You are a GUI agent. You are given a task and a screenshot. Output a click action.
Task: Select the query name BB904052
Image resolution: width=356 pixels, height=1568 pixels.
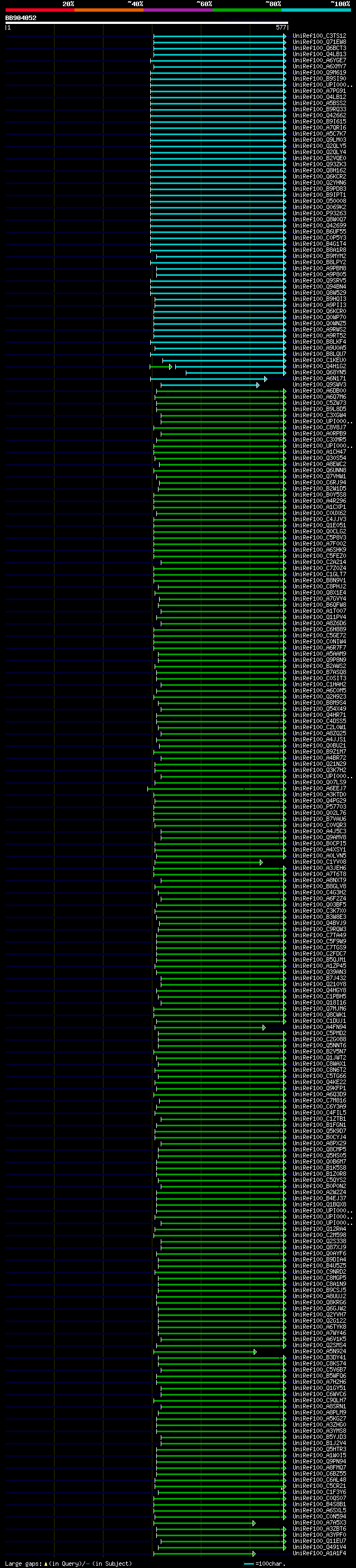(21, 18)
